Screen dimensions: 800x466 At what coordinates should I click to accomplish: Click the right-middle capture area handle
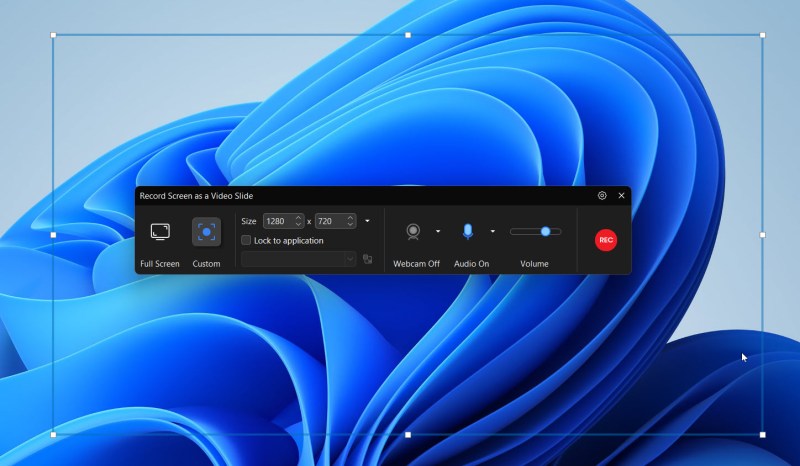763,235
